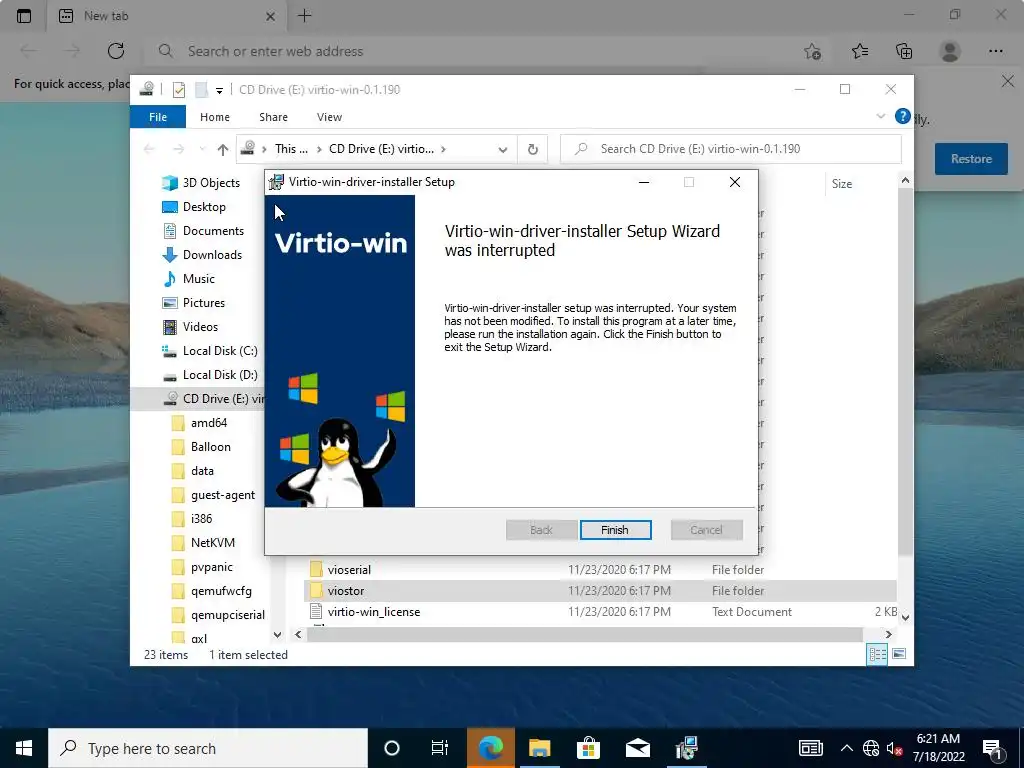Image resolution: width=1024 pixels, height=768 pixels.
Task: Click the Size column header
Action: click(842, 184)
